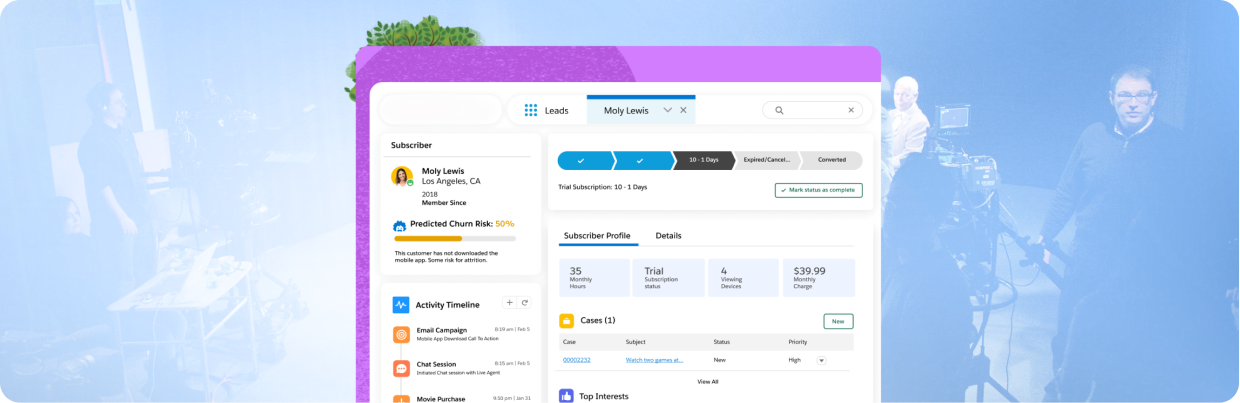Click the Cases briefcase icon

click(566, 321)
